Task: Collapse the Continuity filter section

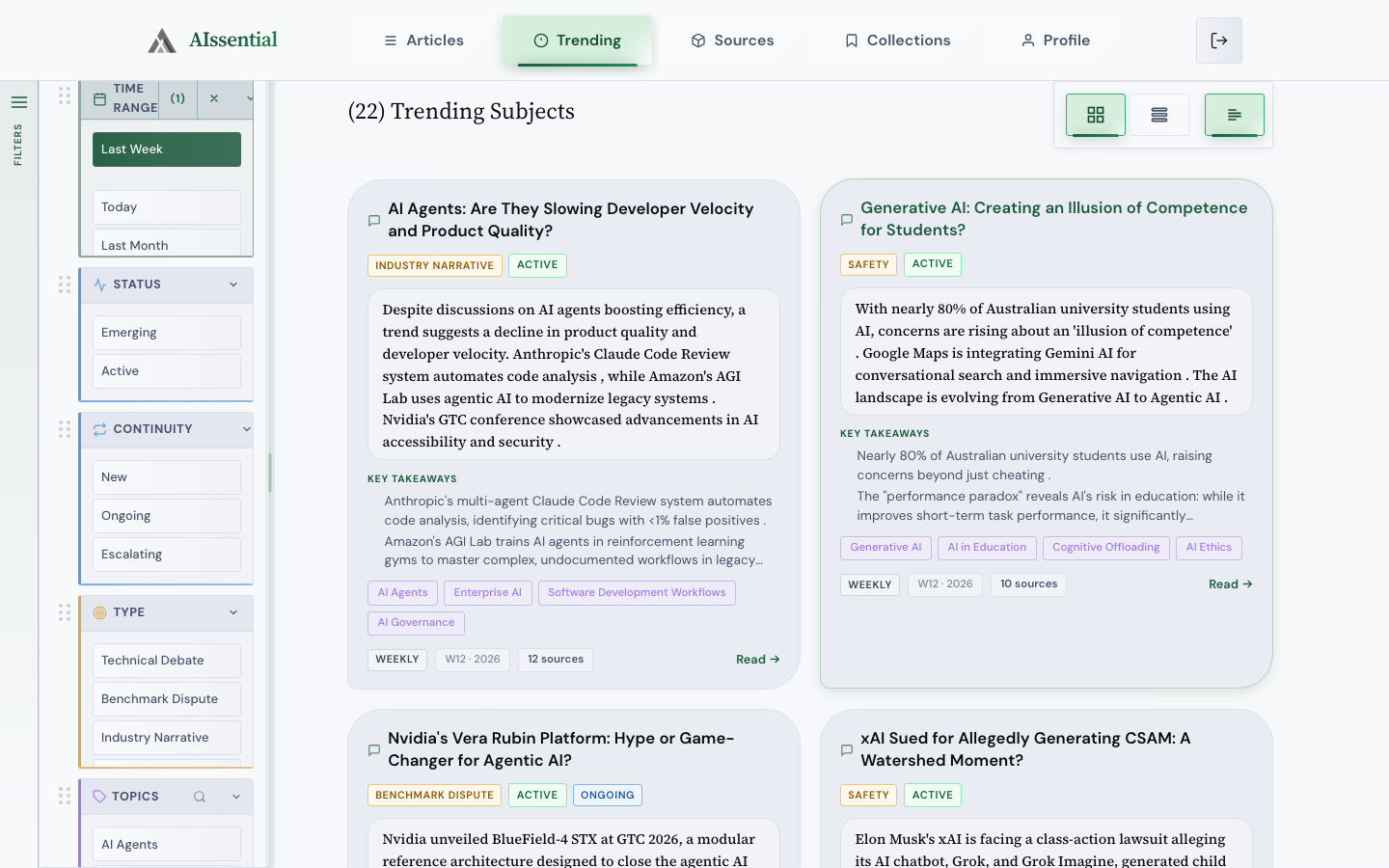Action: click(x=247, y=429)
